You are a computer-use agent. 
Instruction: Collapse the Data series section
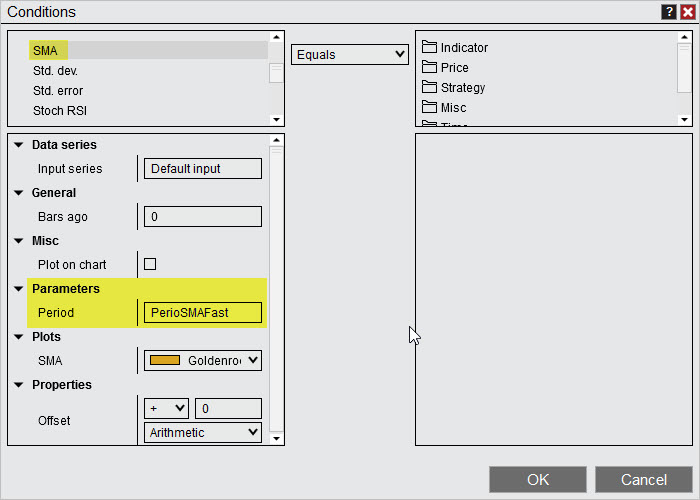pyautogui.click(x=19, y=145)
